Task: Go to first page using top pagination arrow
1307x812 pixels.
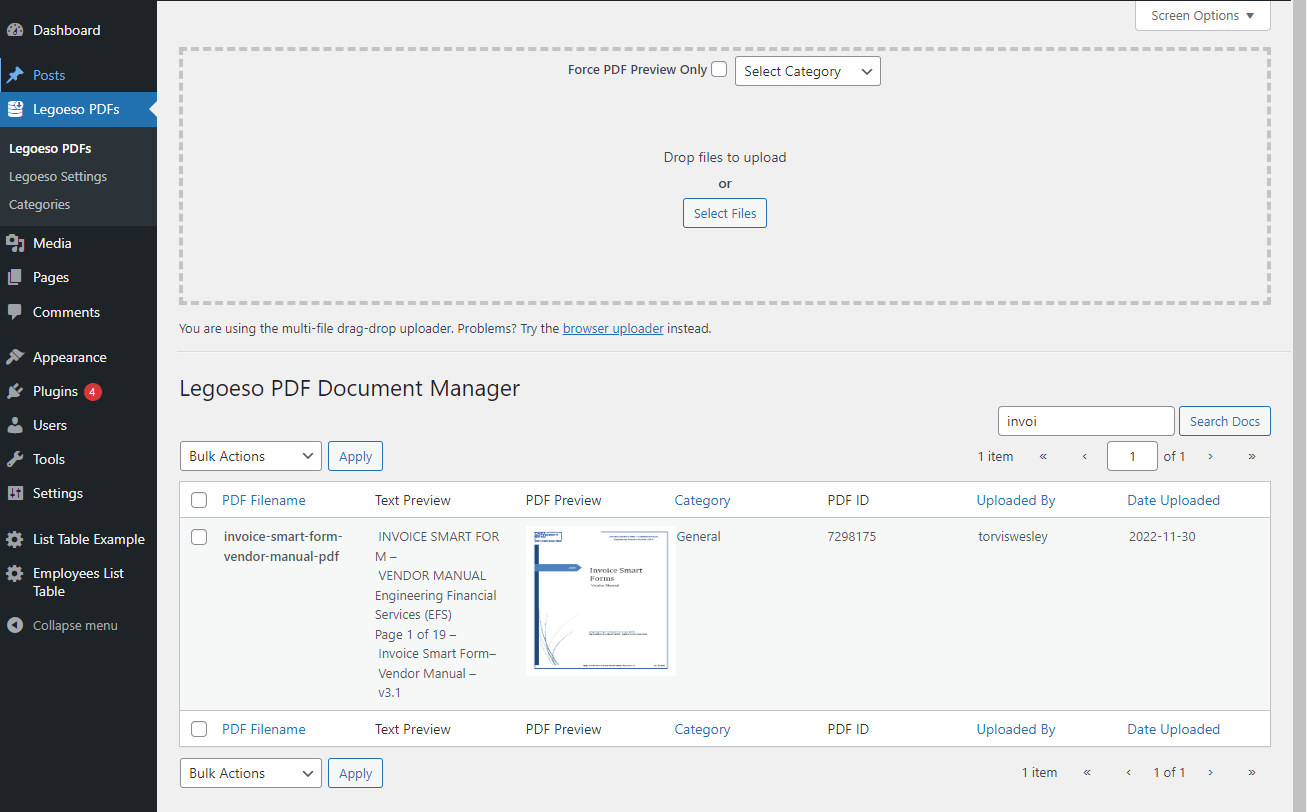Action: click(x=1043, y=456)
